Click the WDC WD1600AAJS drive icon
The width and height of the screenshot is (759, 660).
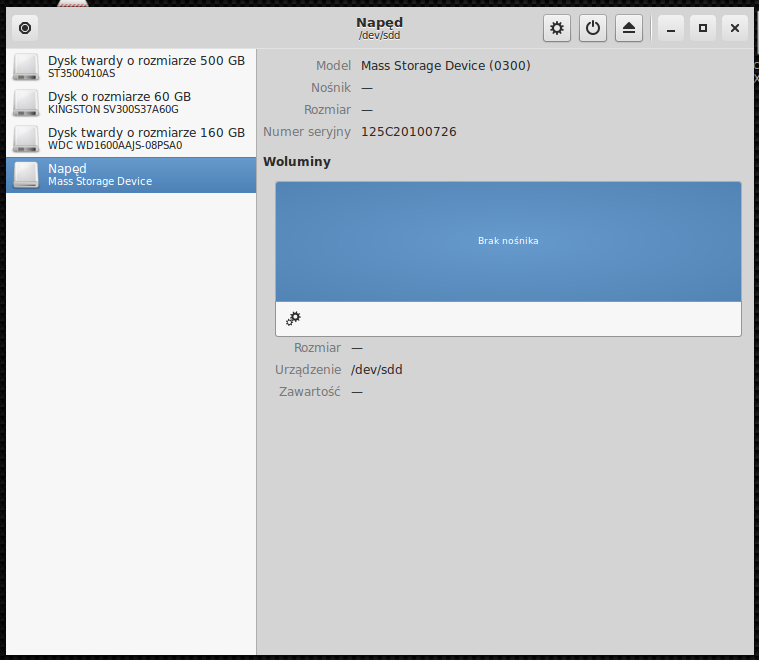(x=26, y=138)
